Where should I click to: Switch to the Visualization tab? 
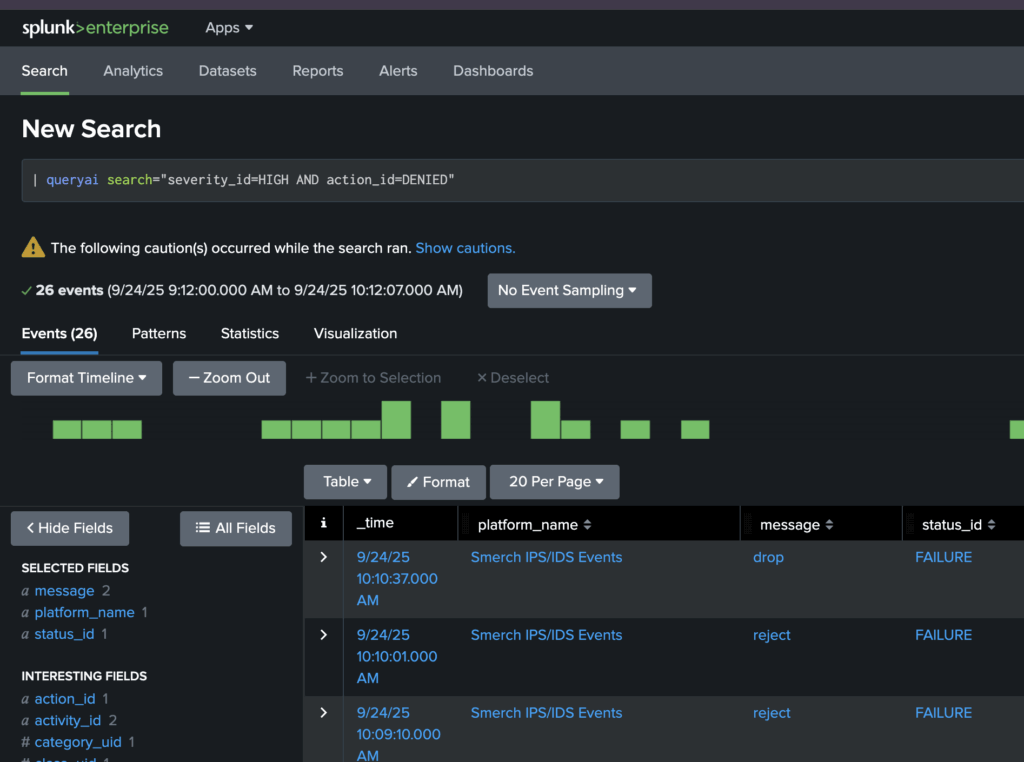pyautogui.click(x=355, y=334)
